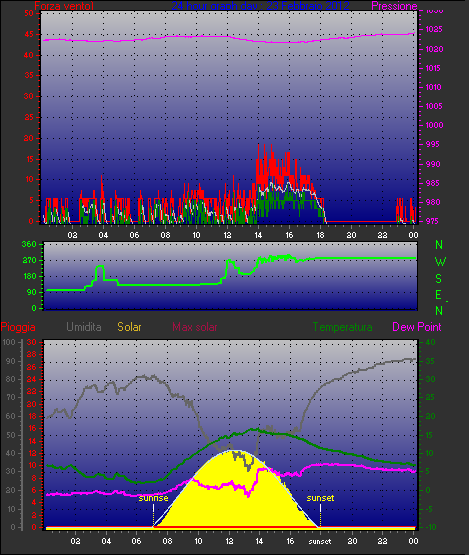
Task: Click '18' tick on the wind chart time axis
Action: tap(320, 235)
